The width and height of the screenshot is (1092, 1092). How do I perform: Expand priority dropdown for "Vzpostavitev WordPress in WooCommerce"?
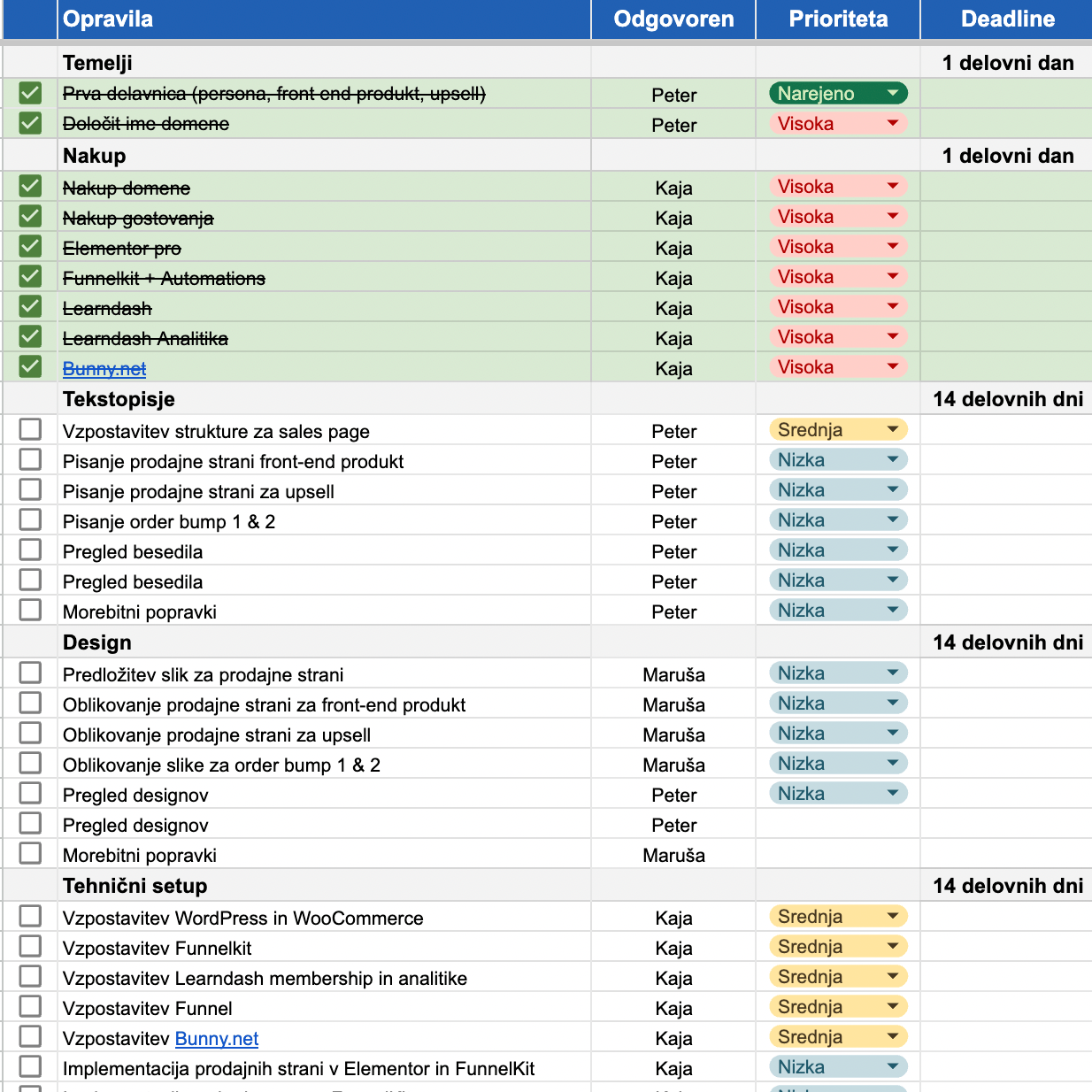tap(892, 917)
